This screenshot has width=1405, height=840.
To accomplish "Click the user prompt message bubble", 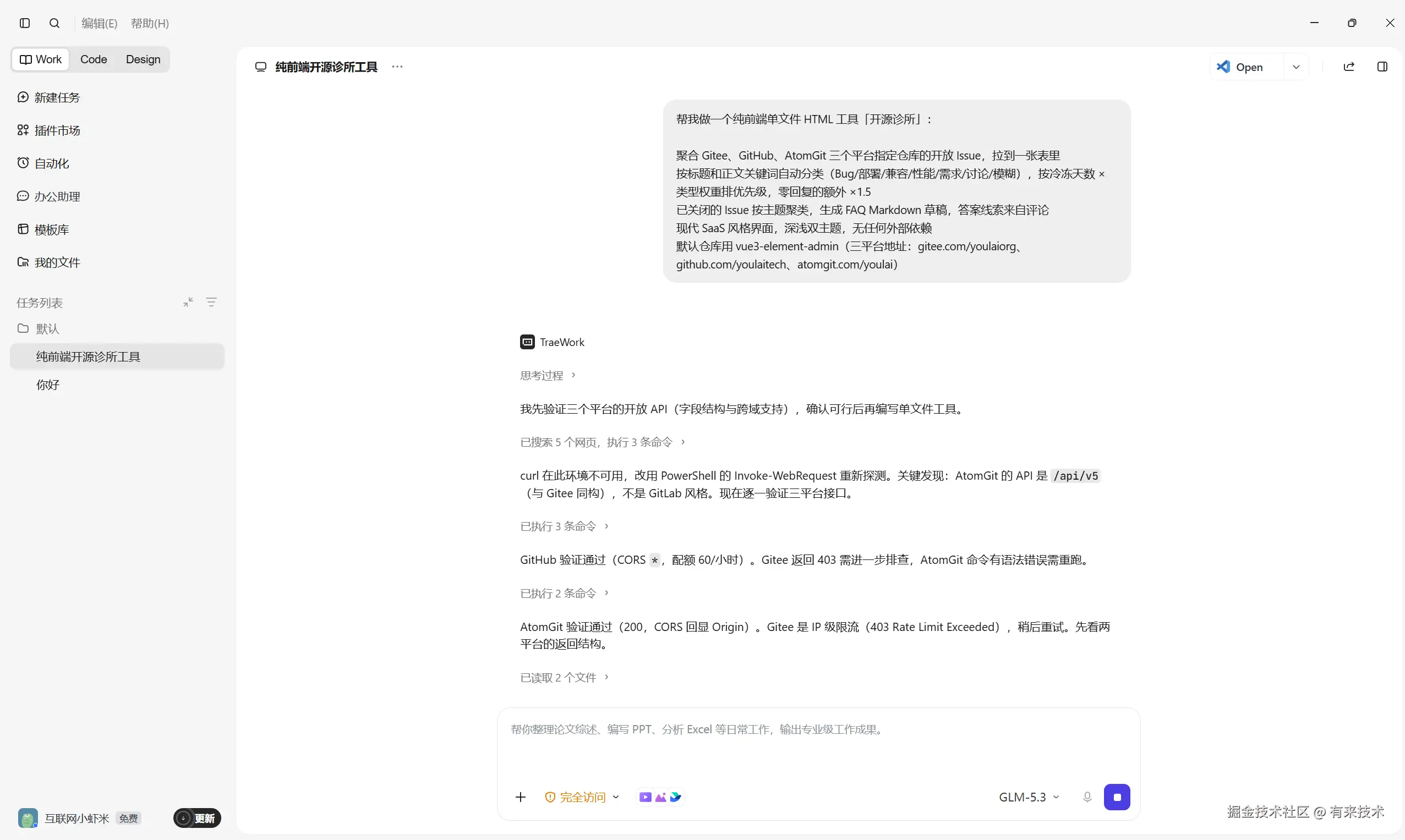I will click(x=896, y=191).
